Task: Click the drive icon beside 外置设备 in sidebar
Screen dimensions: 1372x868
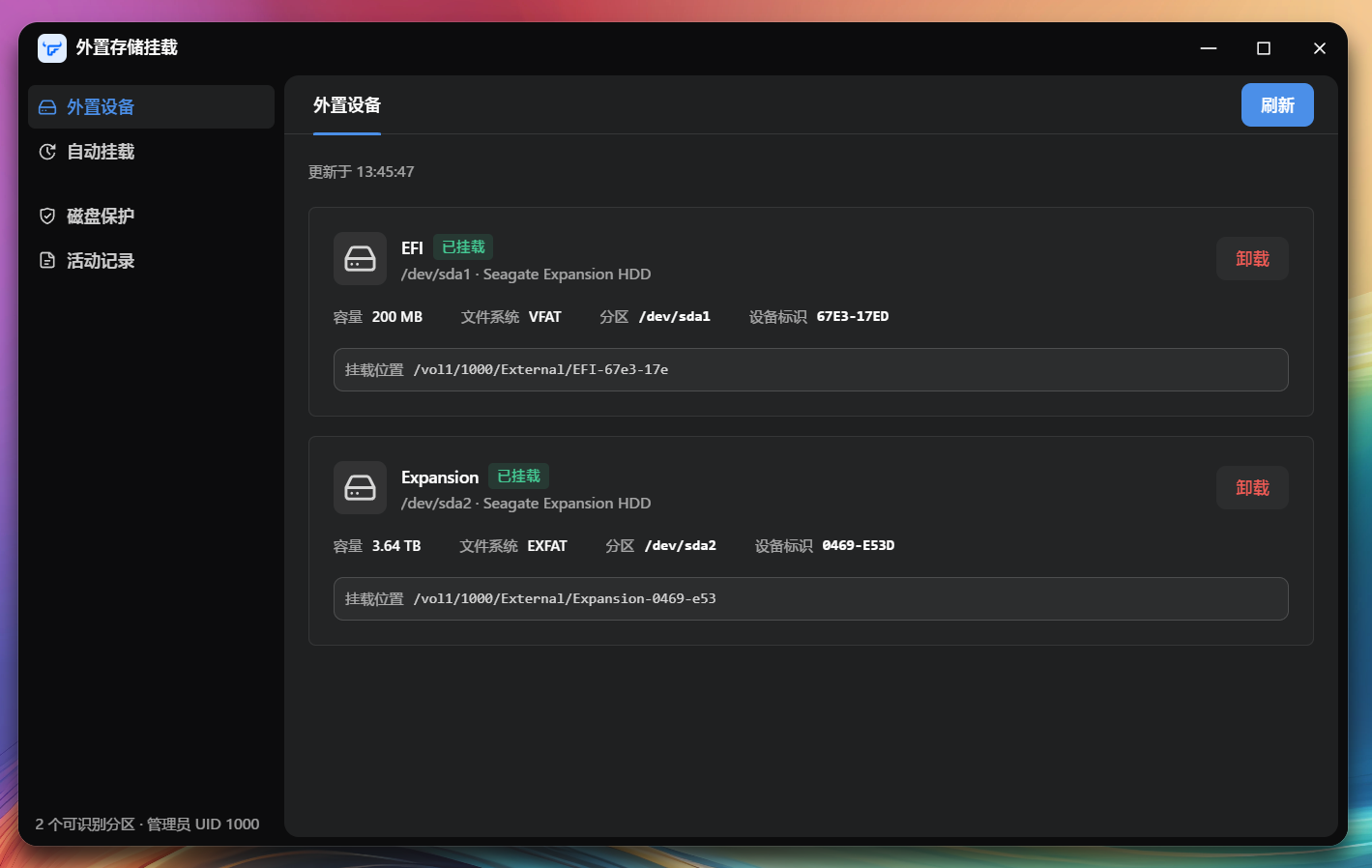Action: 47,107
